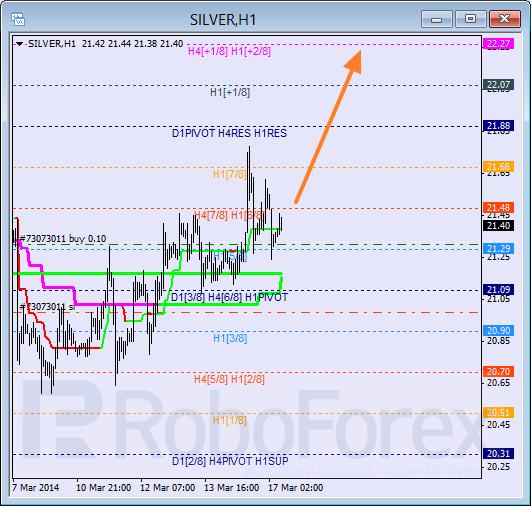Image resolution: width=531 pixels, height=506 pixels.
Task: Select the red 21.48 price level tag
Action: pyautogui.click(x=498, y=208)
